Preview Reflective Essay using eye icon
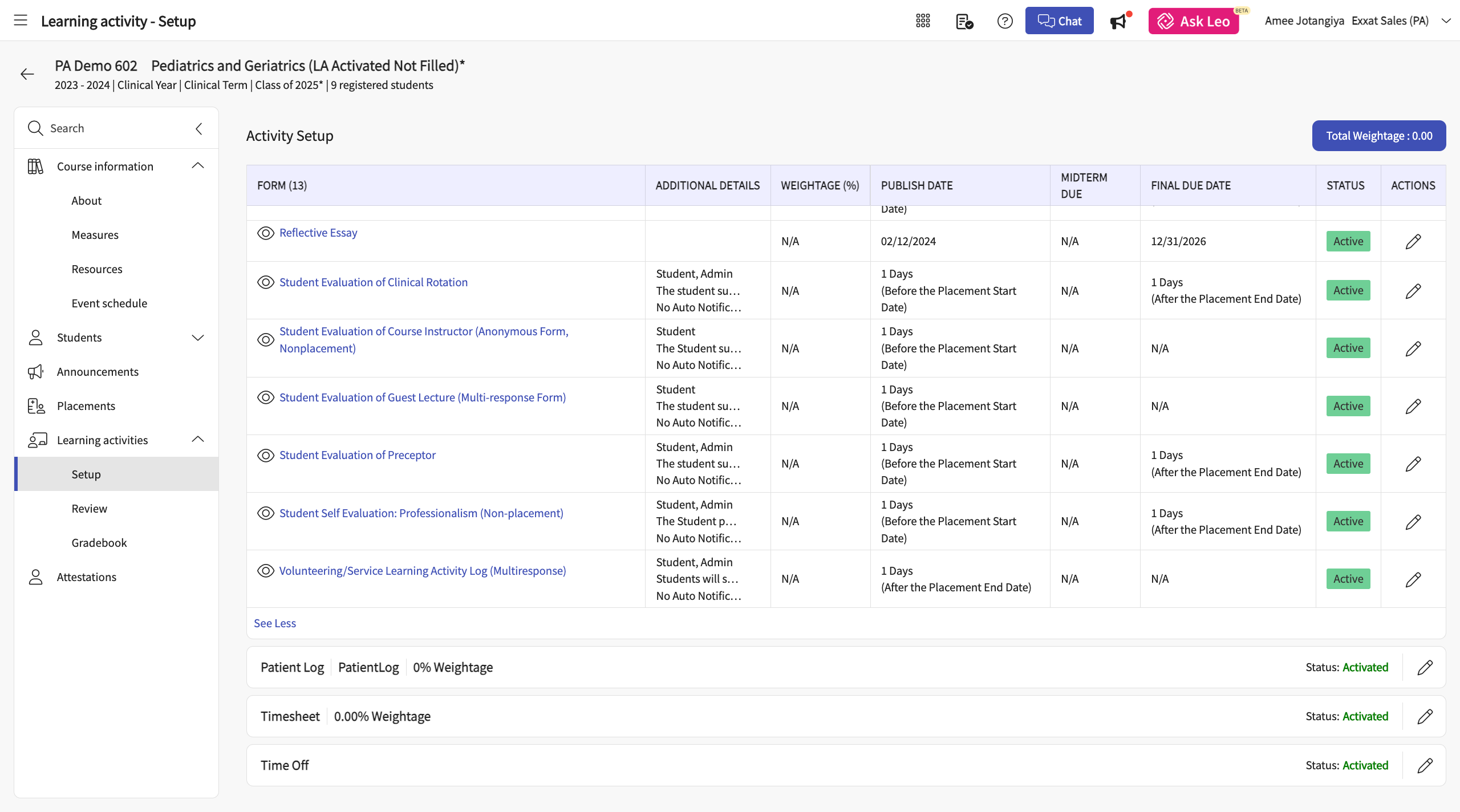Image resolution: width=1460 pixels, height=812 pixels. [266, 233]
